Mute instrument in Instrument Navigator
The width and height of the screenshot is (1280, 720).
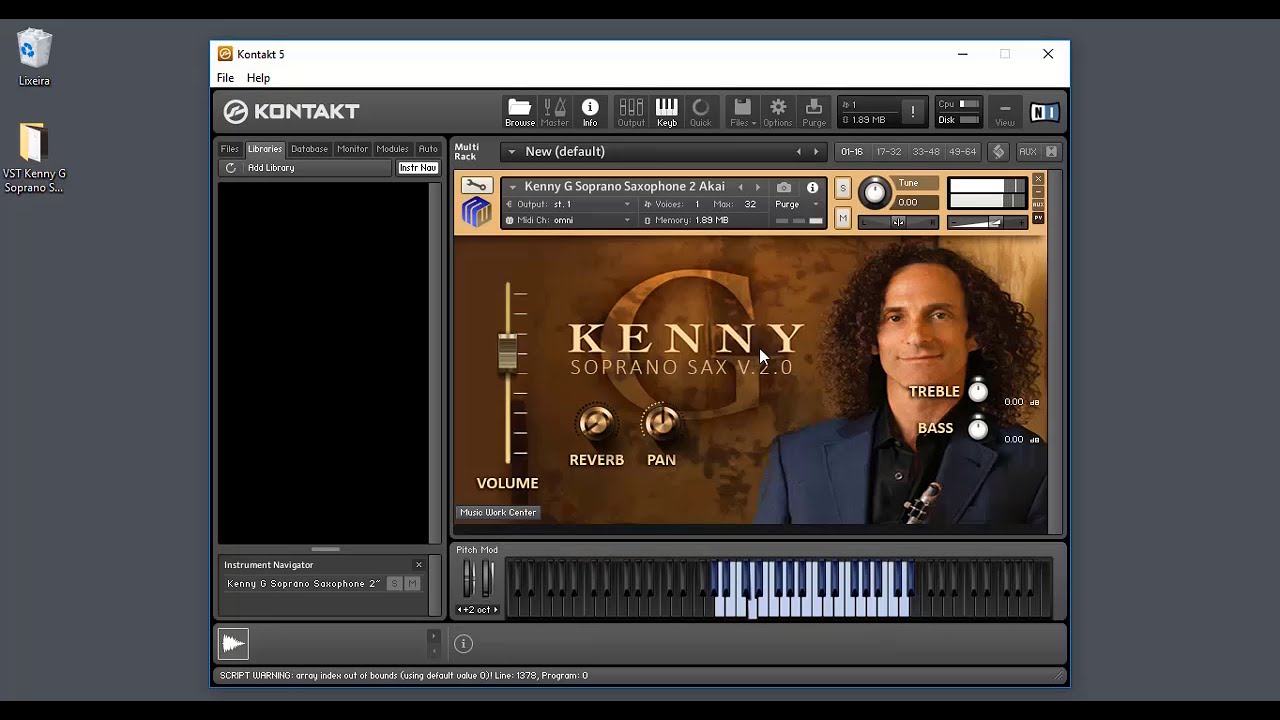(412, 584)
